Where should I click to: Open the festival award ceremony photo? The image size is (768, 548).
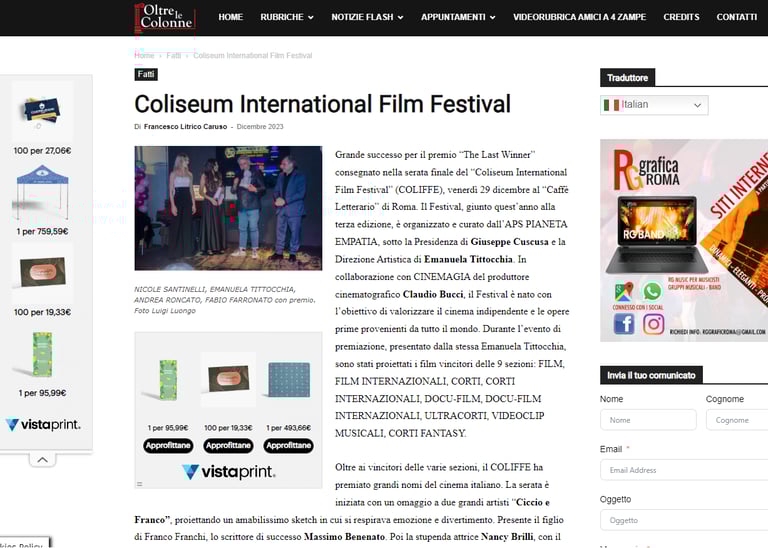[228, 208]
